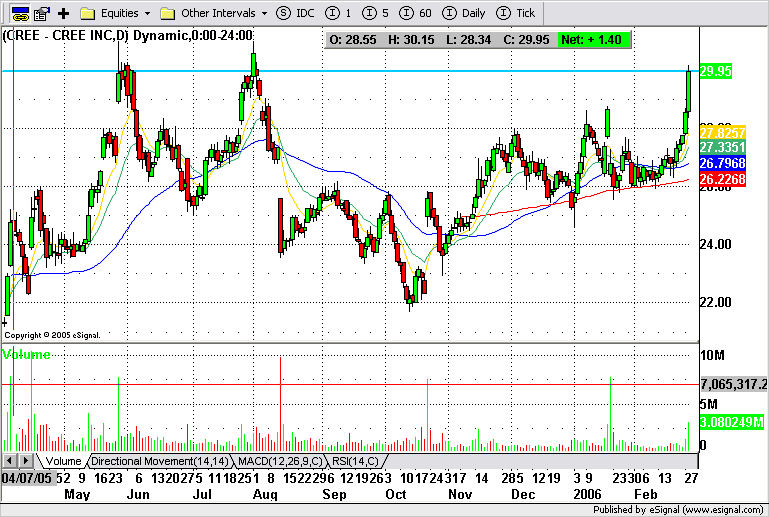The image size is (769, 517).
Task: Click the symbol link icon in toolbar
Action: [20, 13]
